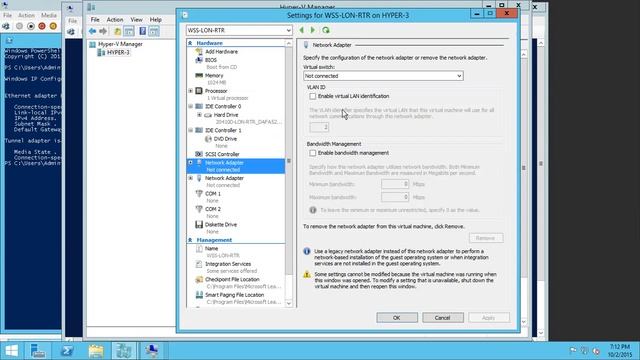640x360 pixels.
Task: Click the Cancel button
Action: 442,318
